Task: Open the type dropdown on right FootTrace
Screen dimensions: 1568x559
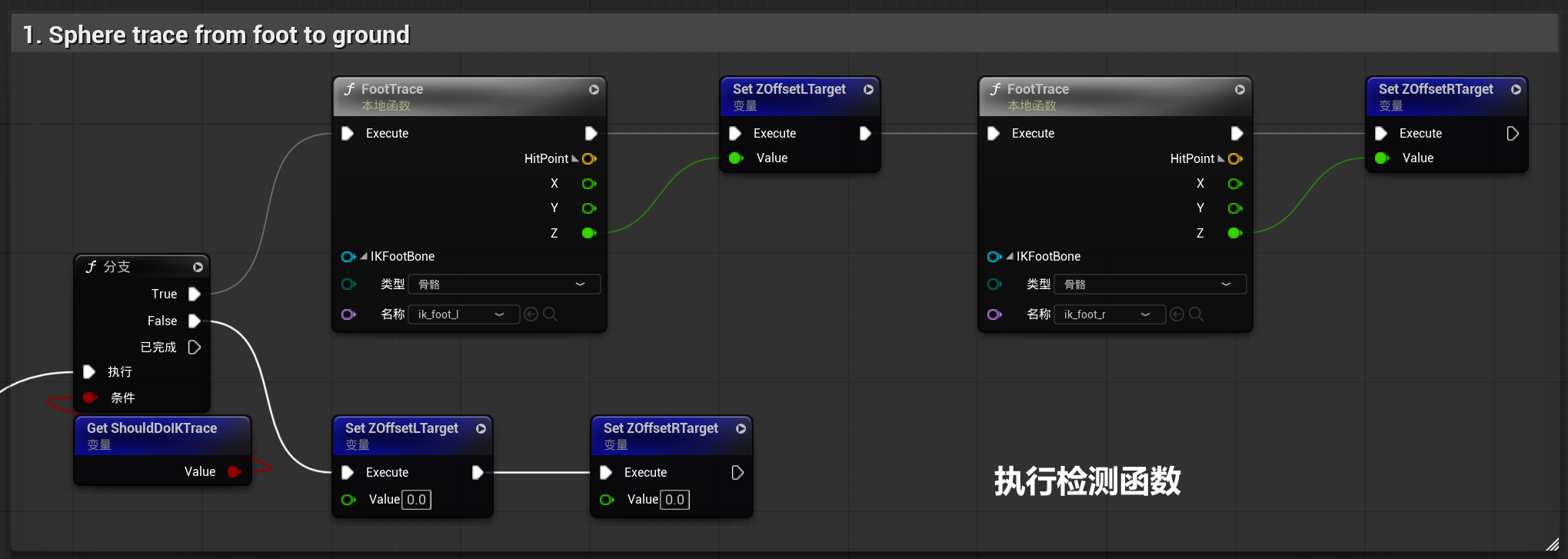Action: point(1150,284)
